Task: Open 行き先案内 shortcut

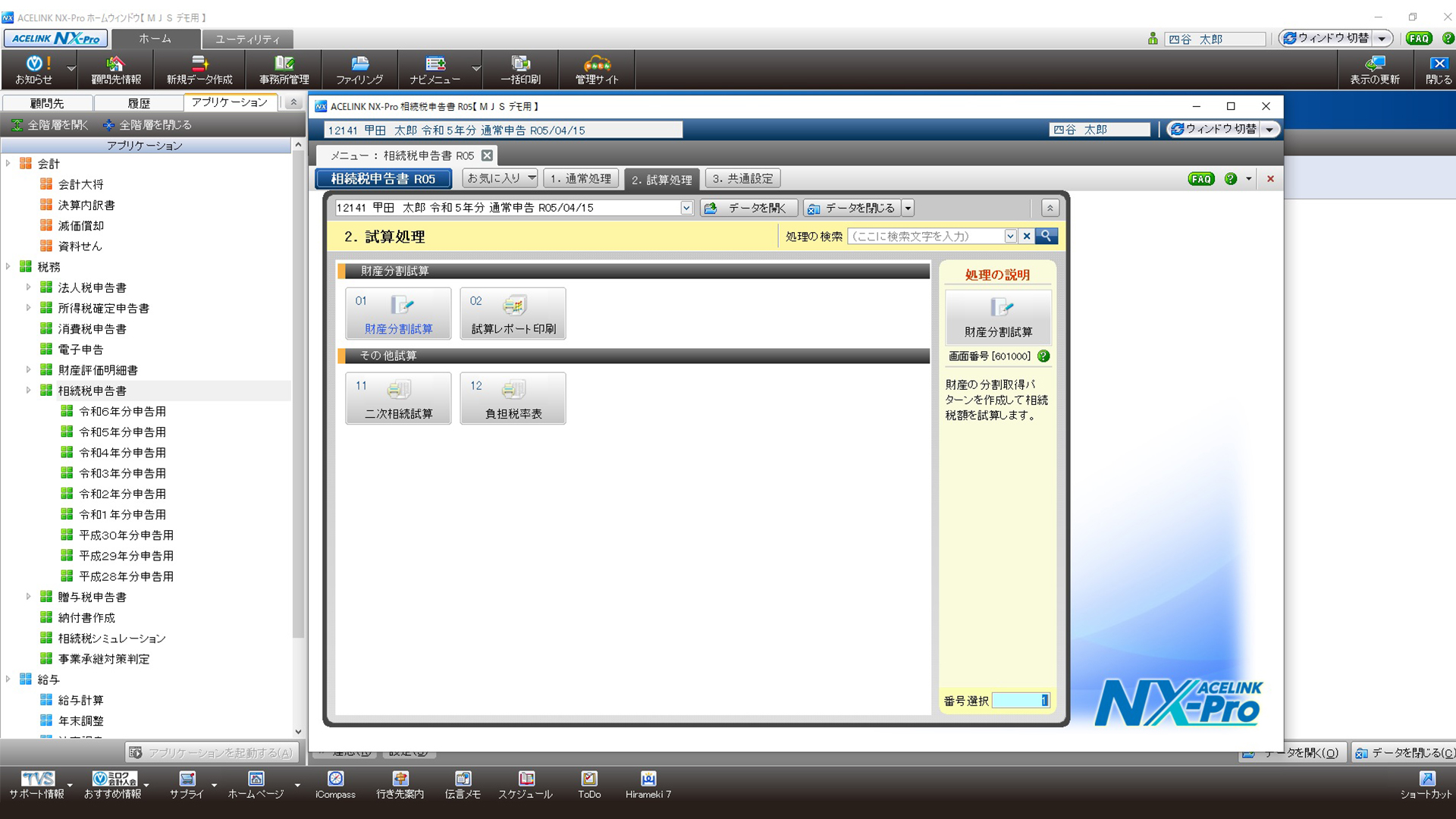Action: [x=400, y=785]
